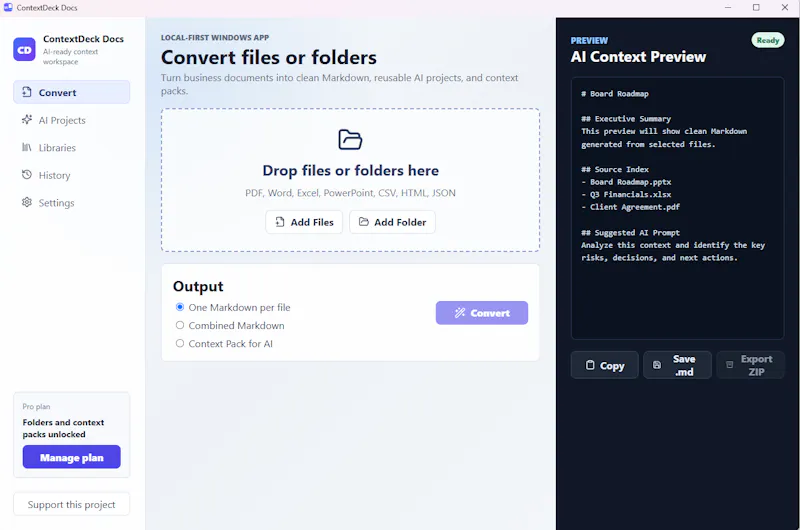
Task: Click the AI Context Preview text area
Action: pos(678,208)
